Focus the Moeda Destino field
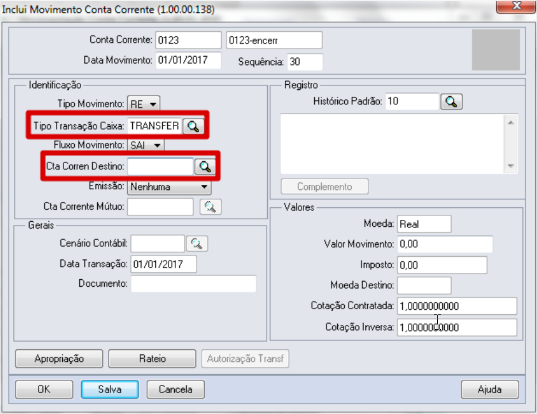 [x=424, y=285]
